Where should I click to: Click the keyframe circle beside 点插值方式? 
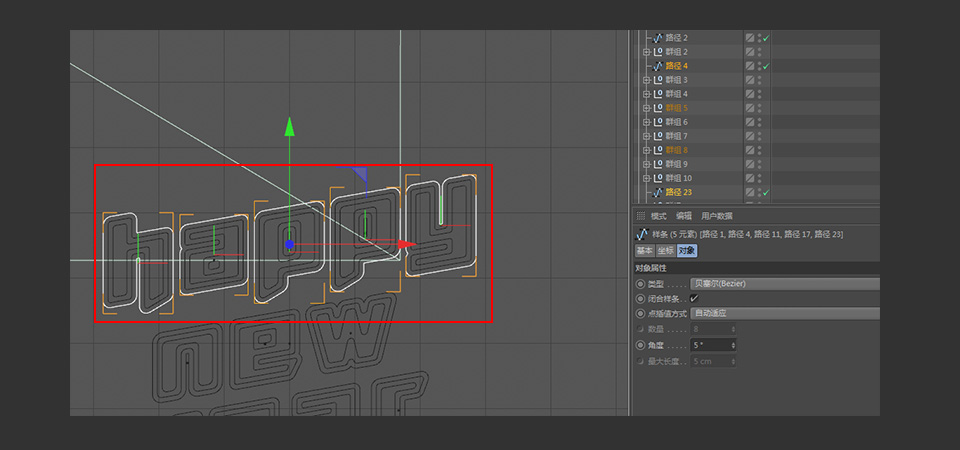click(x=641, y=313)
